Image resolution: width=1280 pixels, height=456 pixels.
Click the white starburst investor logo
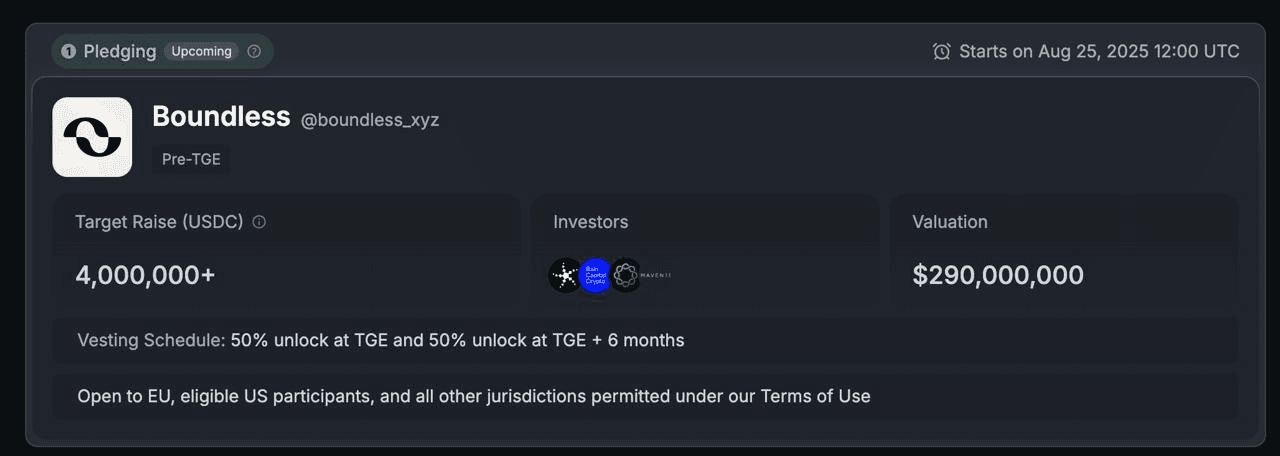click(565, 275)
